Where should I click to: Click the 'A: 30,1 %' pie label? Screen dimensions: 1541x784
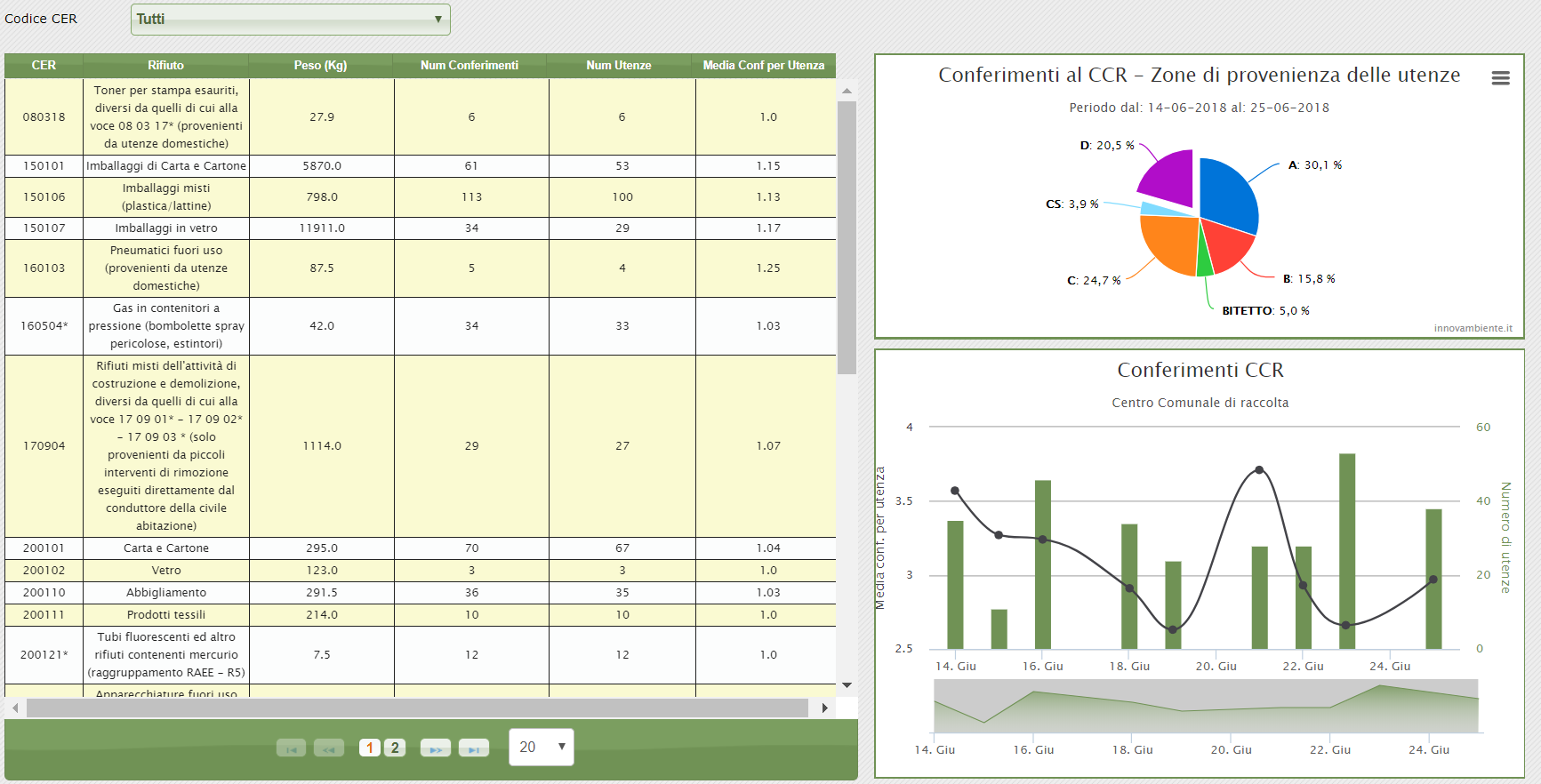point(1315,165)
